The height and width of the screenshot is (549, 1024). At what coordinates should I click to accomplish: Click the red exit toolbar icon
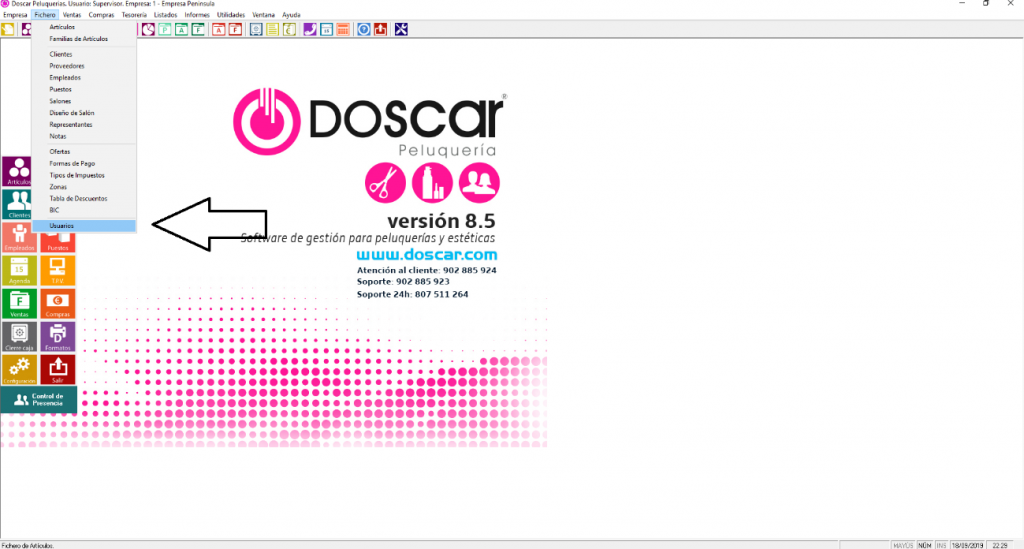pos(380,29)
